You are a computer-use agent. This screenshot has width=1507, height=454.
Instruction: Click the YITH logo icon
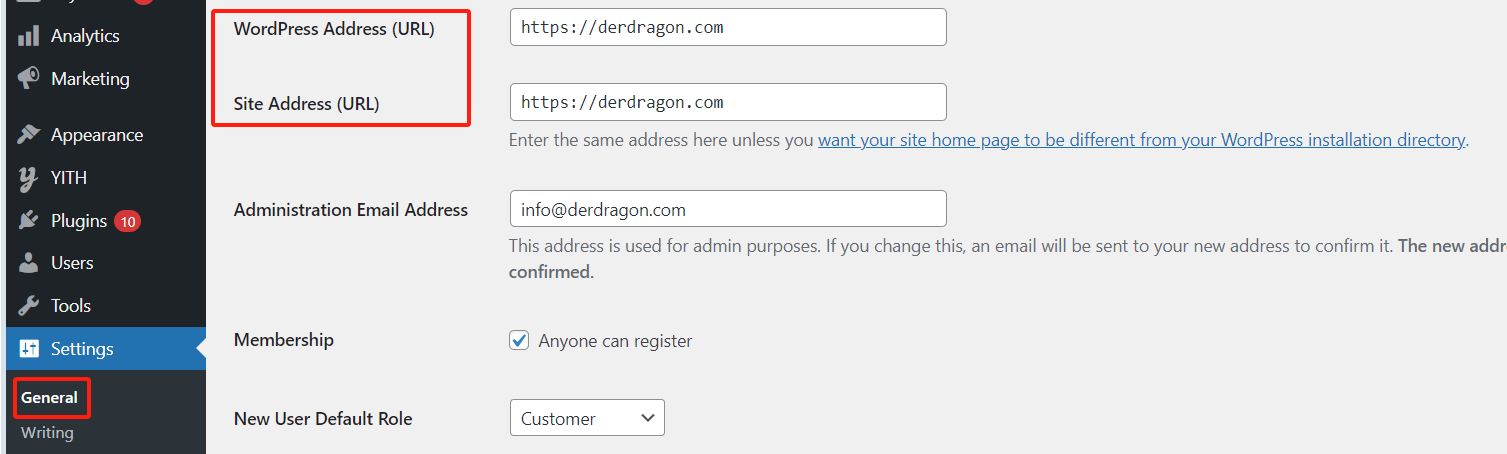click(28, 178)
